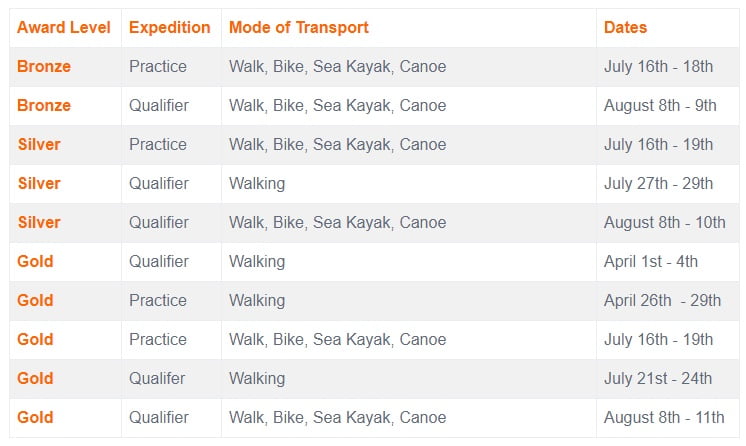This screenshot has width=746, height=446.
Task: Click the April 1st - 4th date cell
Action: (650, 262)
